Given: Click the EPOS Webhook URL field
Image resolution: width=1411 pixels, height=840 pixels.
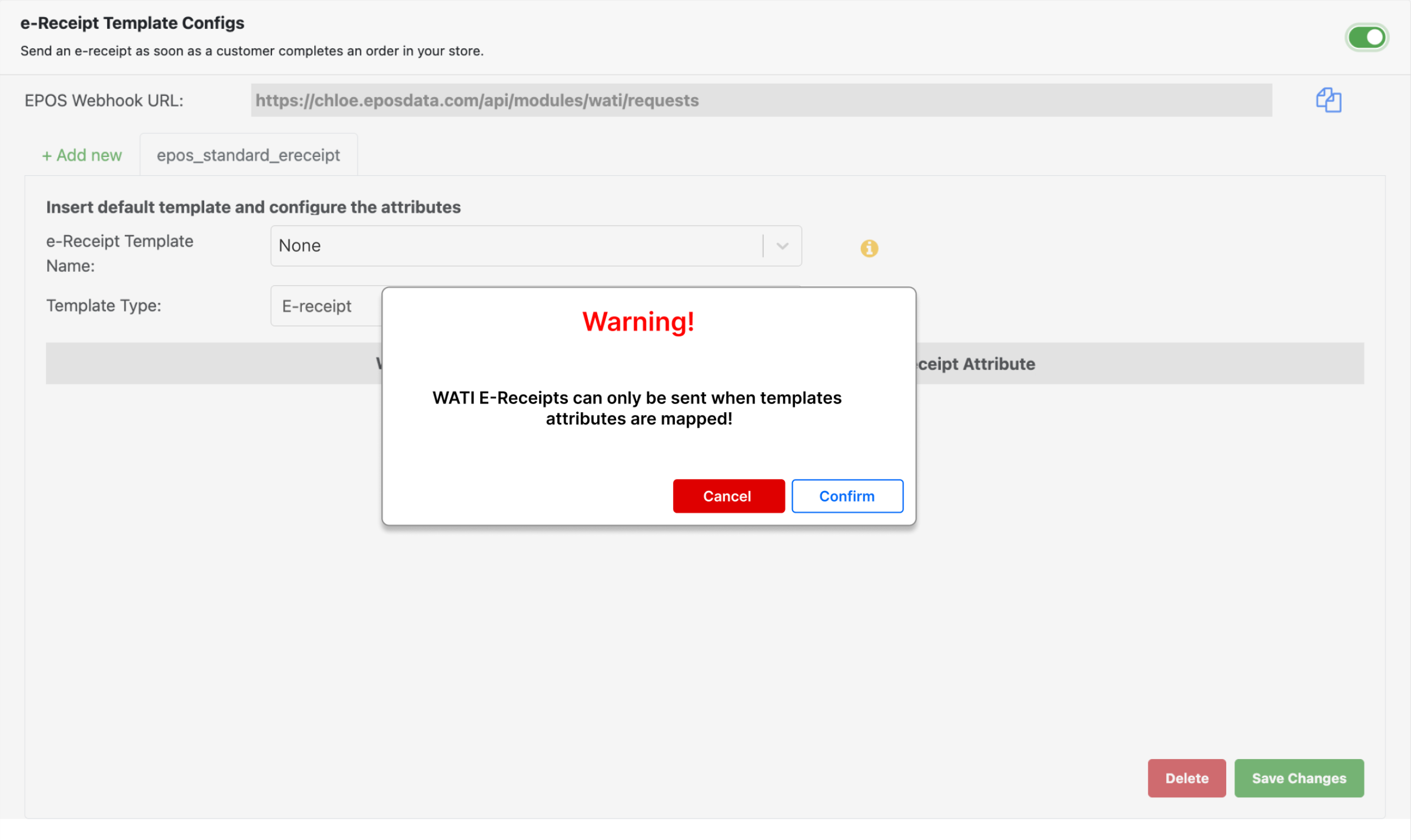Looking at the screenshot, I should tap(761, 100).
